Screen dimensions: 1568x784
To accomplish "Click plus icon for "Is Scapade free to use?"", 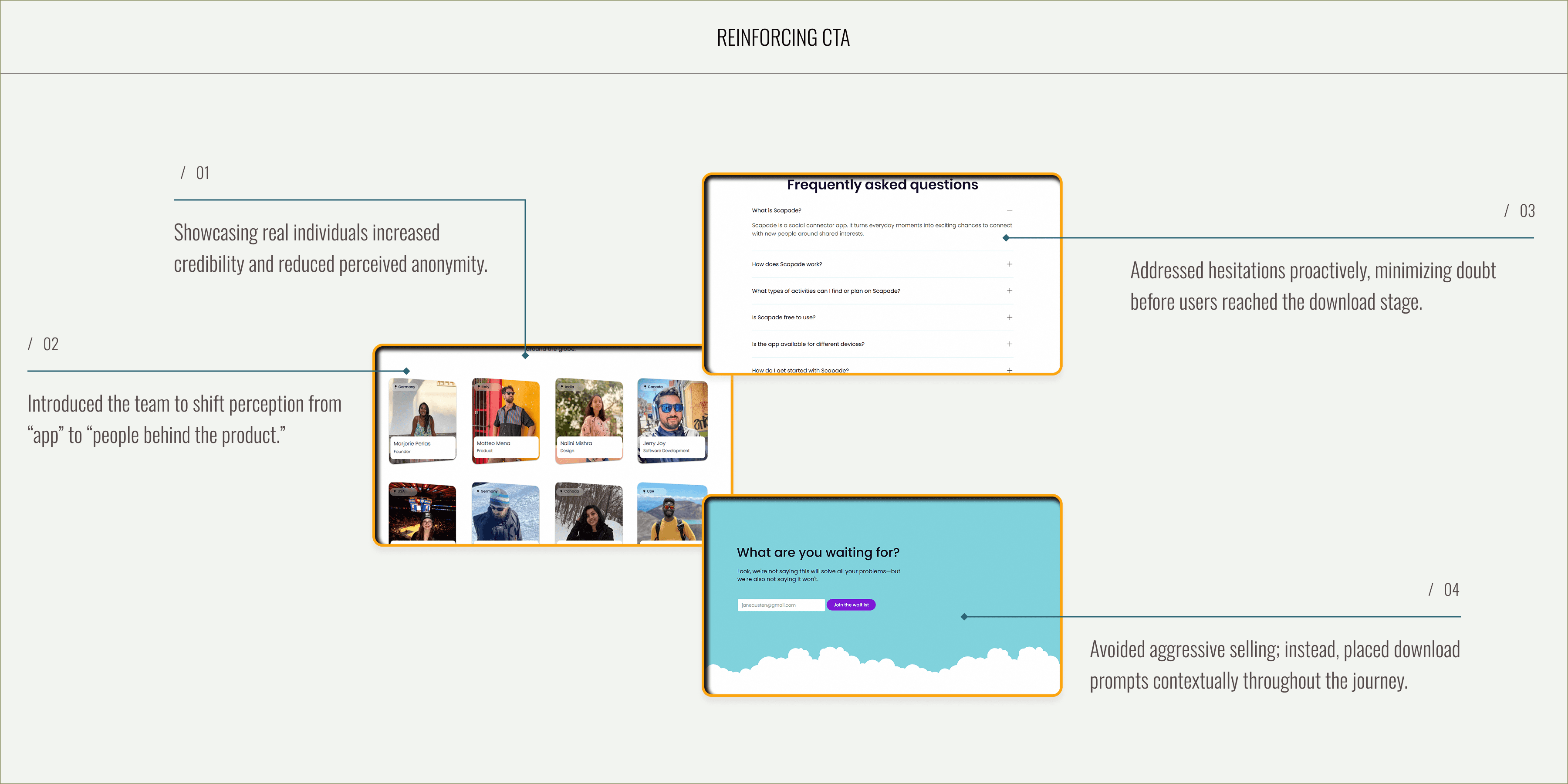I will click(1009, 317).
